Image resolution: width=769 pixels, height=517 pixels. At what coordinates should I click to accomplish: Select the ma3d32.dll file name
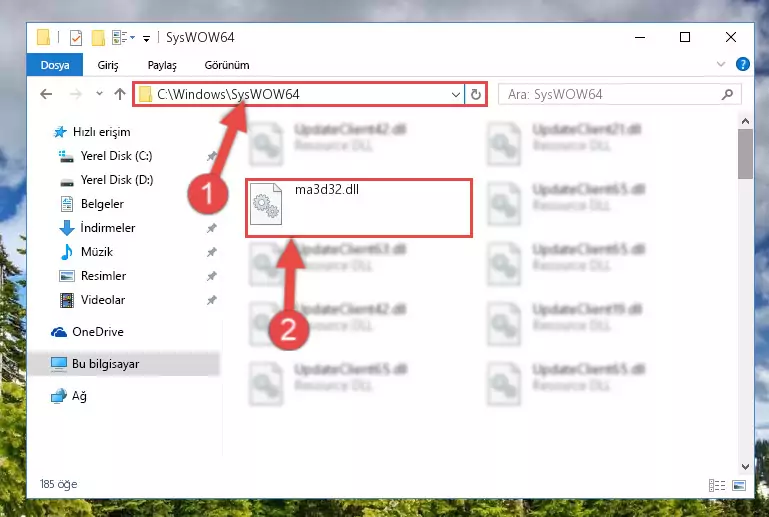tap(327, 190)
